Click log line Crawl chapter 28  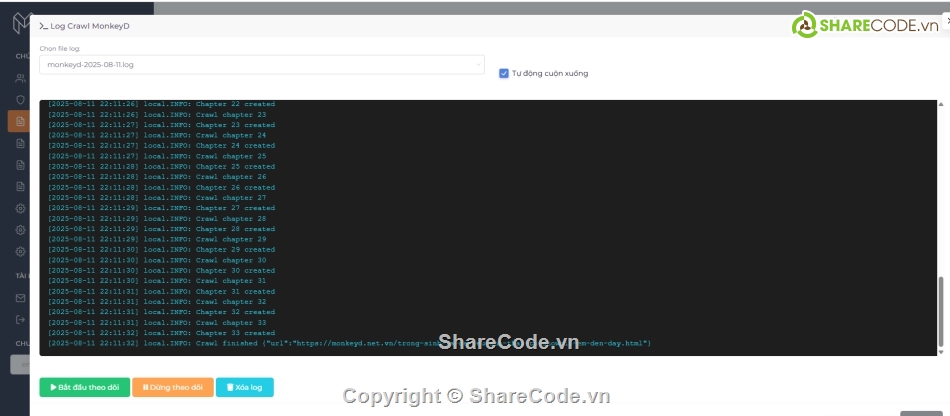157,219
